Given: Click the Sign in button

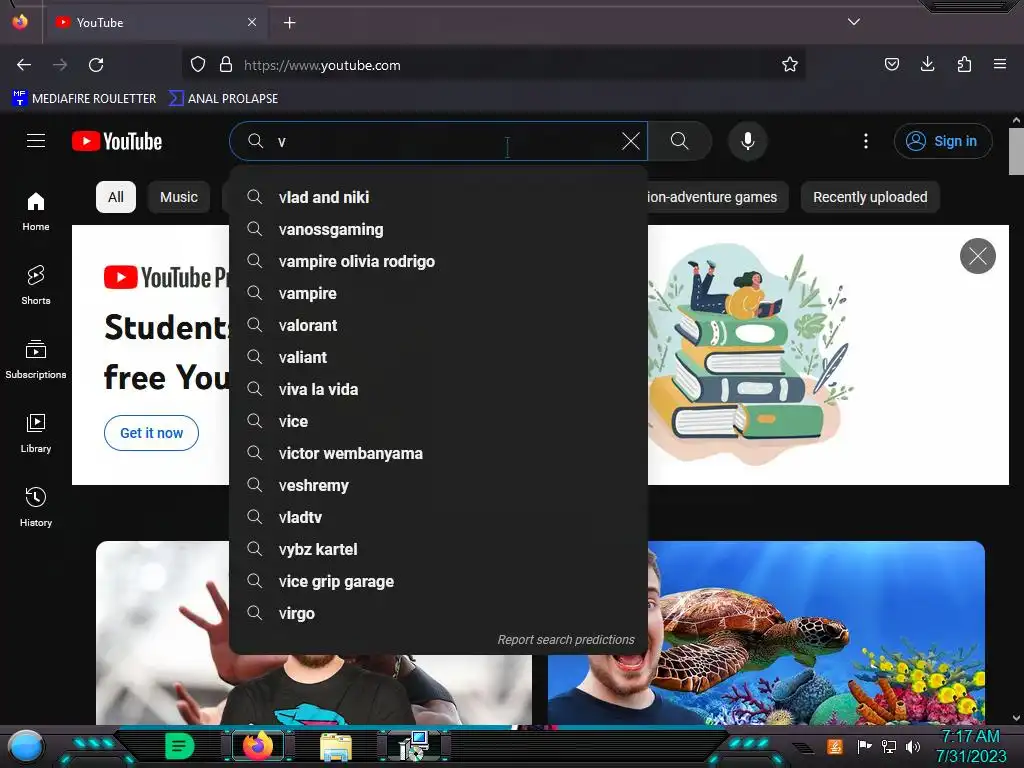Looking at the screenshot, I should (942, 141).
